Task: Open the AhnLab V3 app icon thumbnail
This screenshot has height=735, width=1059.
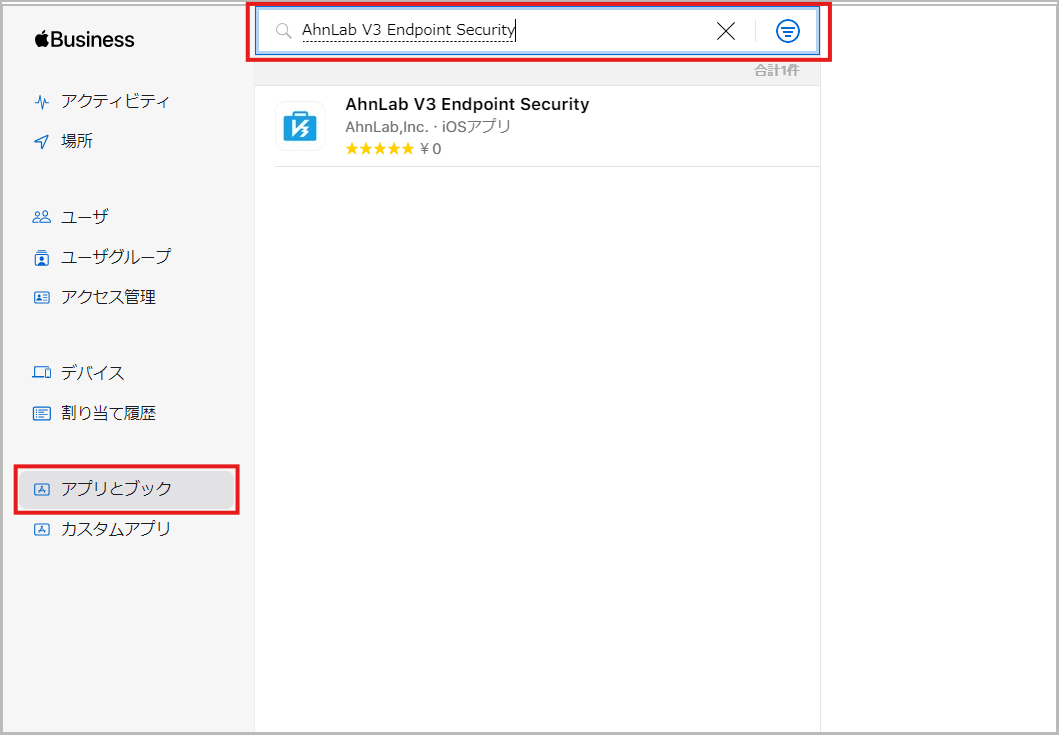Action: tap(300, 127)
